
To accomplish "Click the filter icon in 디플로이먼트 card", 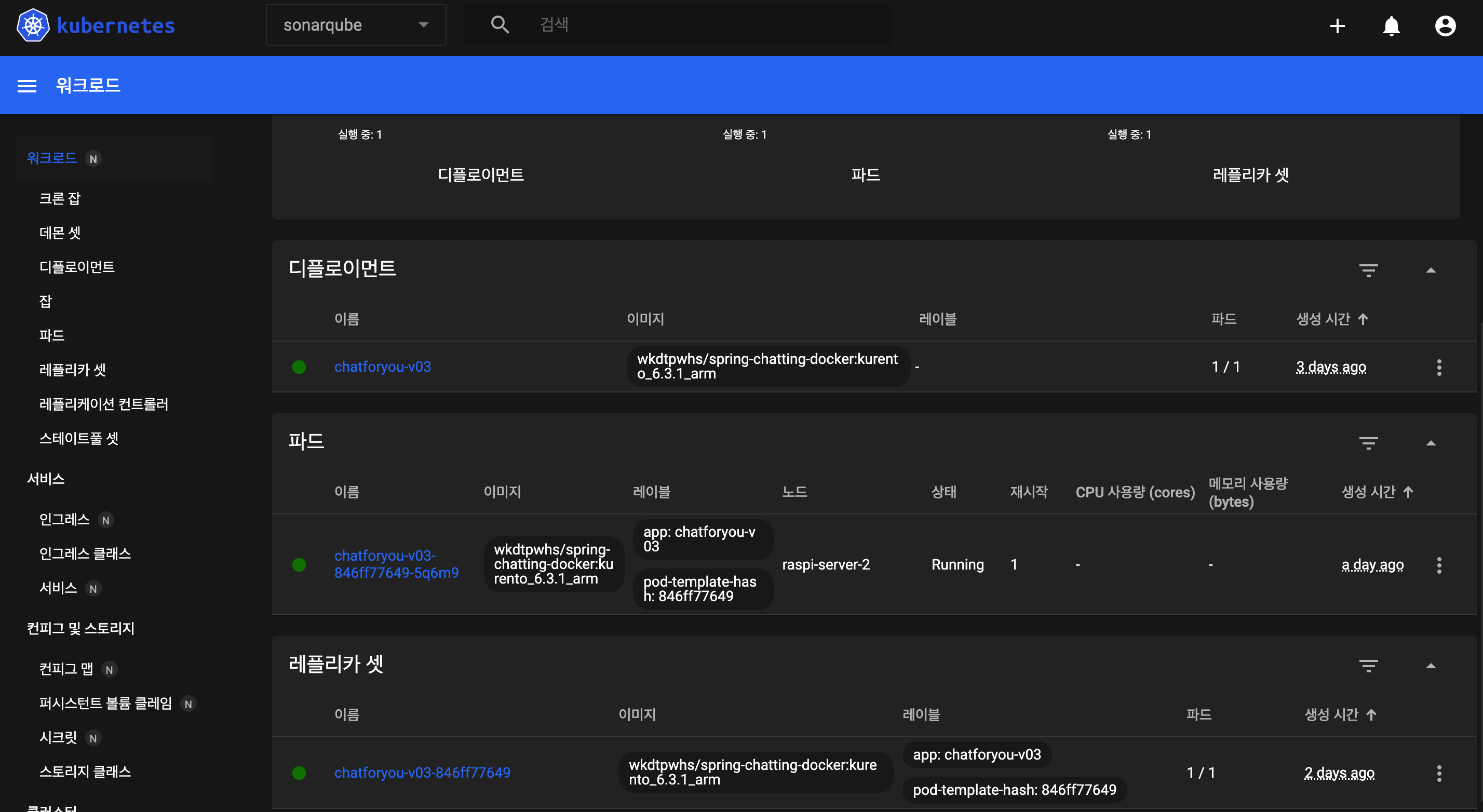I will (x=1368, y=270).
